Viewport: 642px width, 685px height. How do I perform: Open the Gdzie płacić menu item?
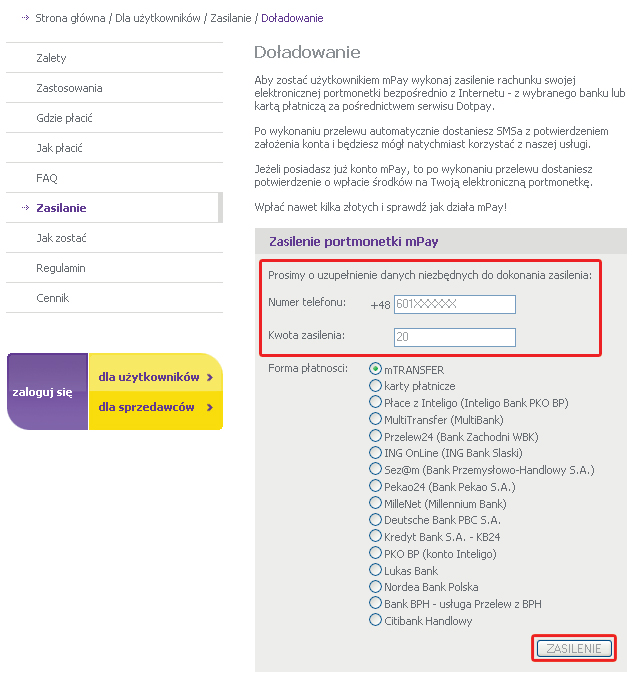tap(64, 118)
